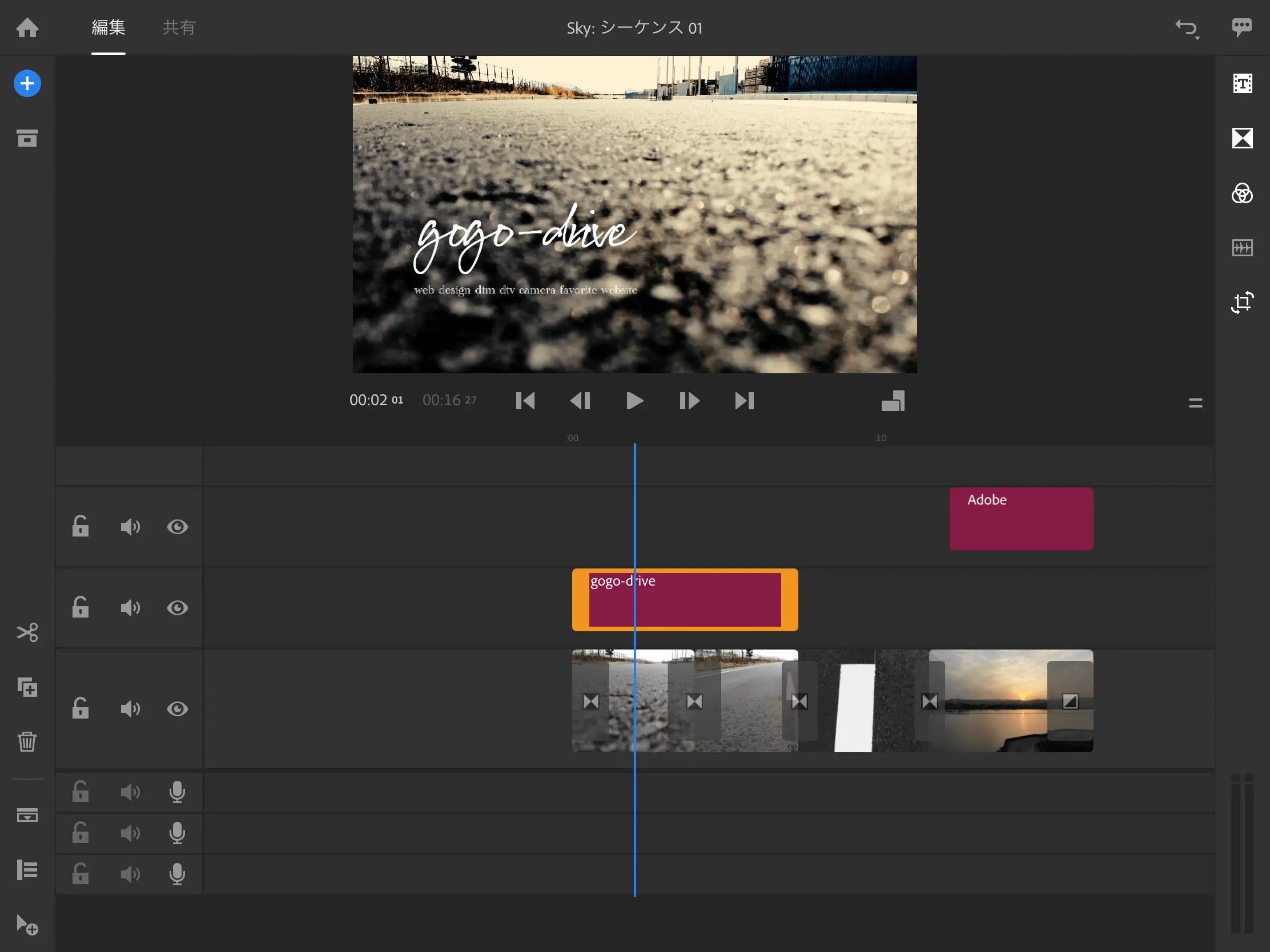Open the timeline options menu
Image resolution: width=1270 pixels, height=952 pixels.
(x=1196, y=404)
